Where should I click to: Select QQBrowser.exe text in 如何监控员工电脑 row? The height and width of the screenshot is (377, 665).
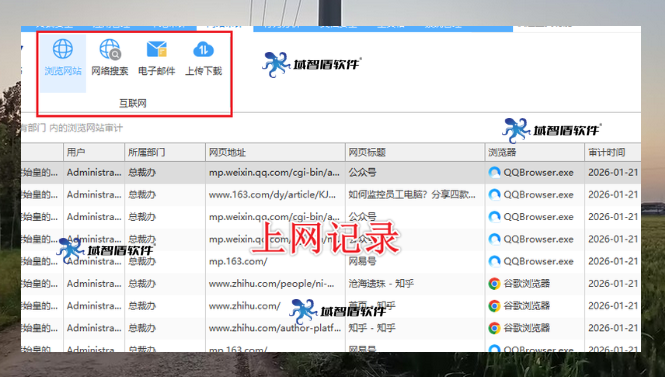point(538,195)
